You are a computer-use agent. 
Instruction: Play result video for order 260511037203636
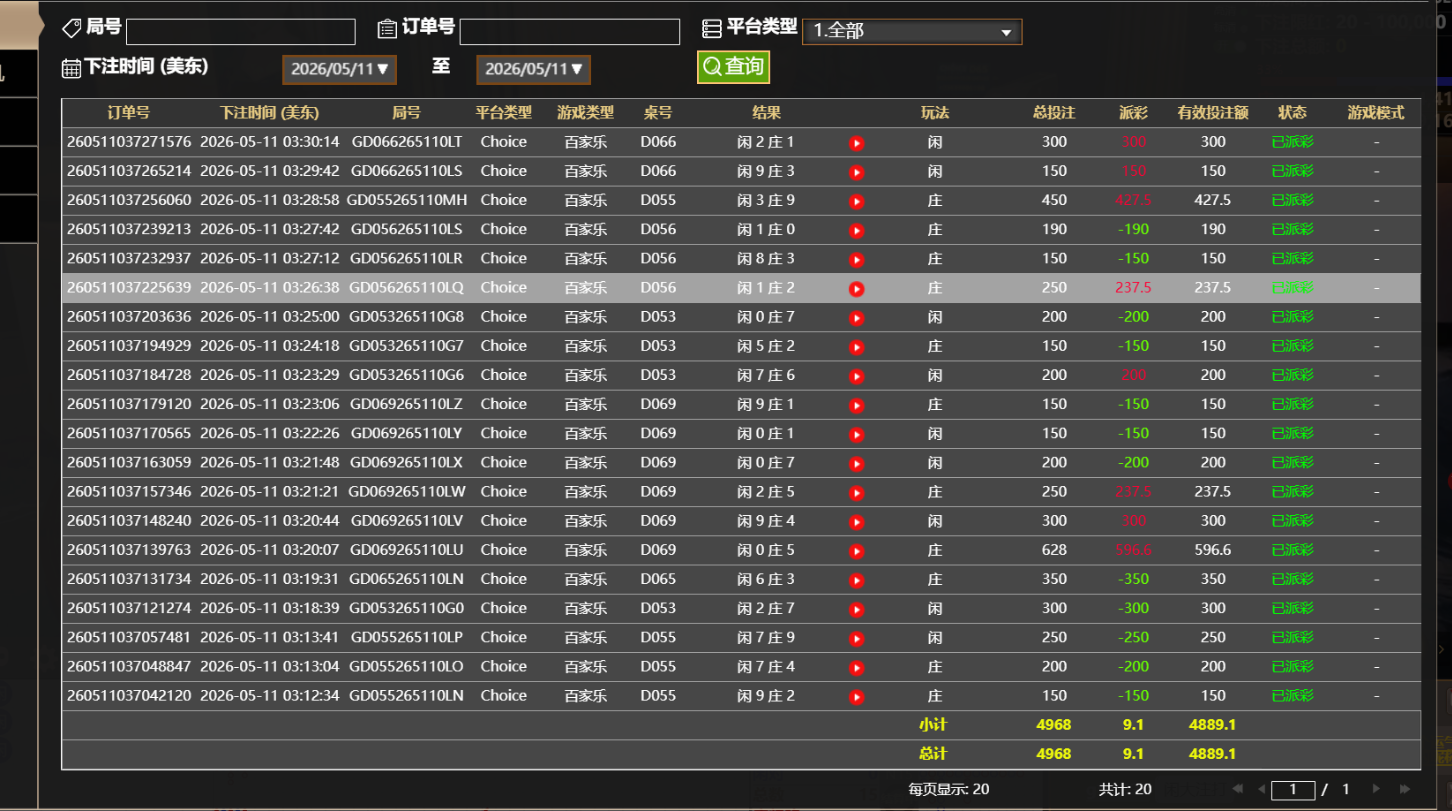tap(856, 318)
